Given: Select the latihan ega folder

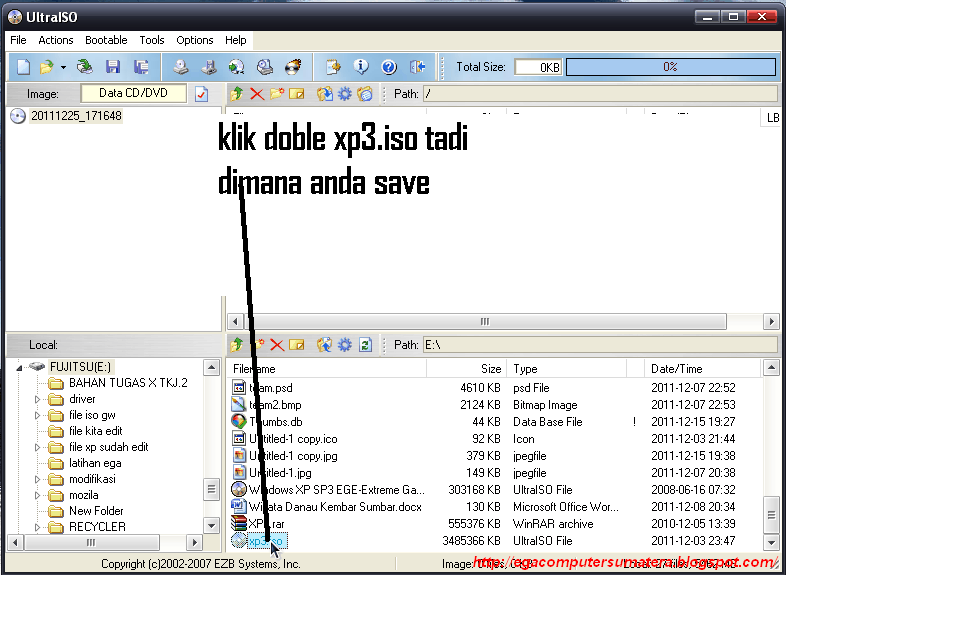Looking at the screenshot, I should [95, 463].
